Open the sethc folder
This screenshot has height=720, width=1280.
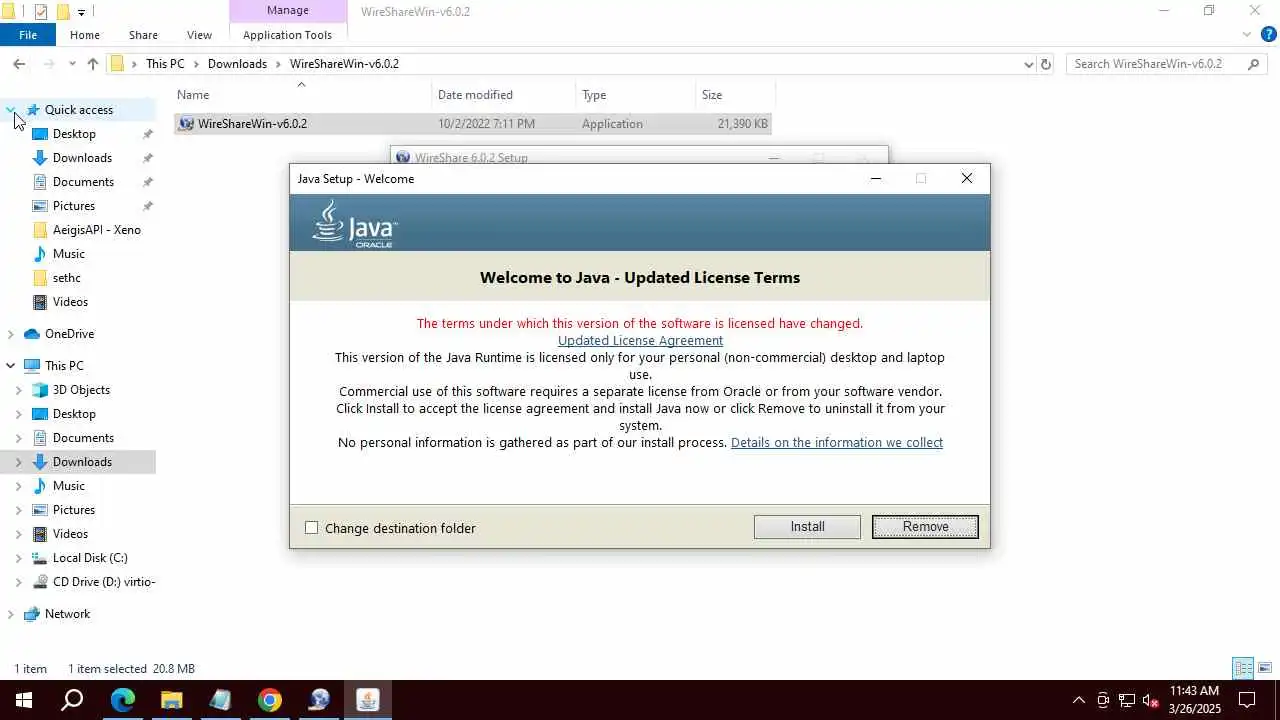tap(66, 278)
